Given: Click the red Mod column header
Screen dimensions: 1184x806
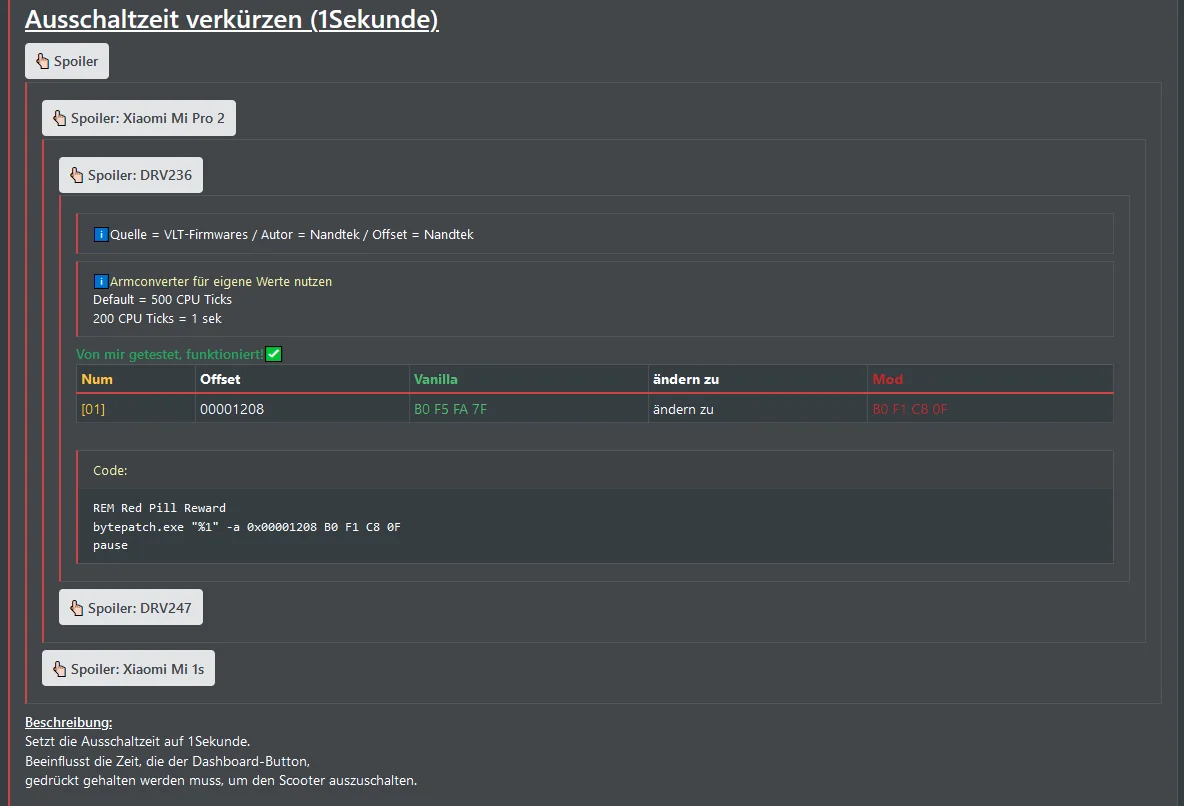Looking at the screenshot, I should pyautogui.click(x=887, y=379).
